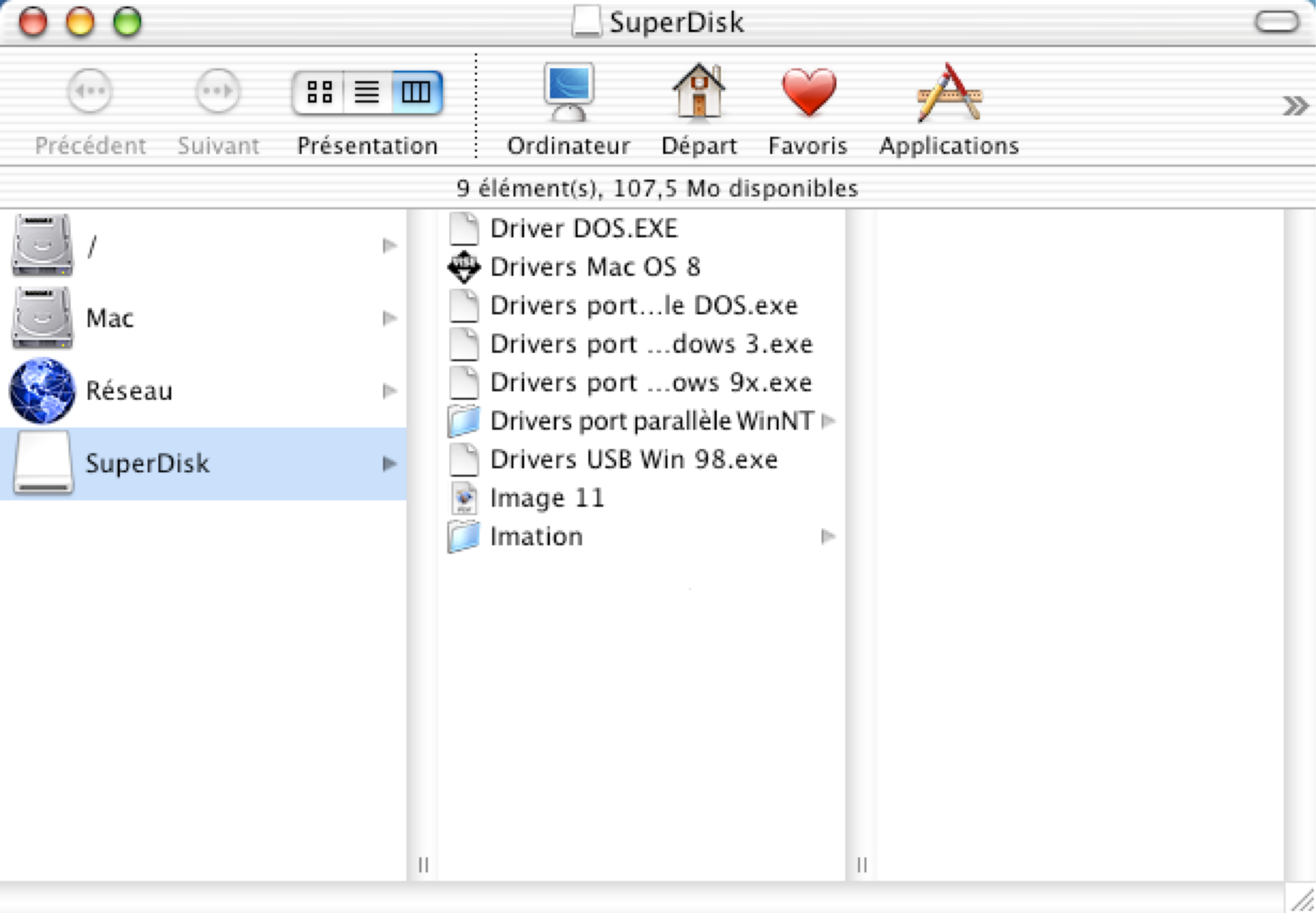Click the first column width handle
The image size is (1316, 913).
424,865
